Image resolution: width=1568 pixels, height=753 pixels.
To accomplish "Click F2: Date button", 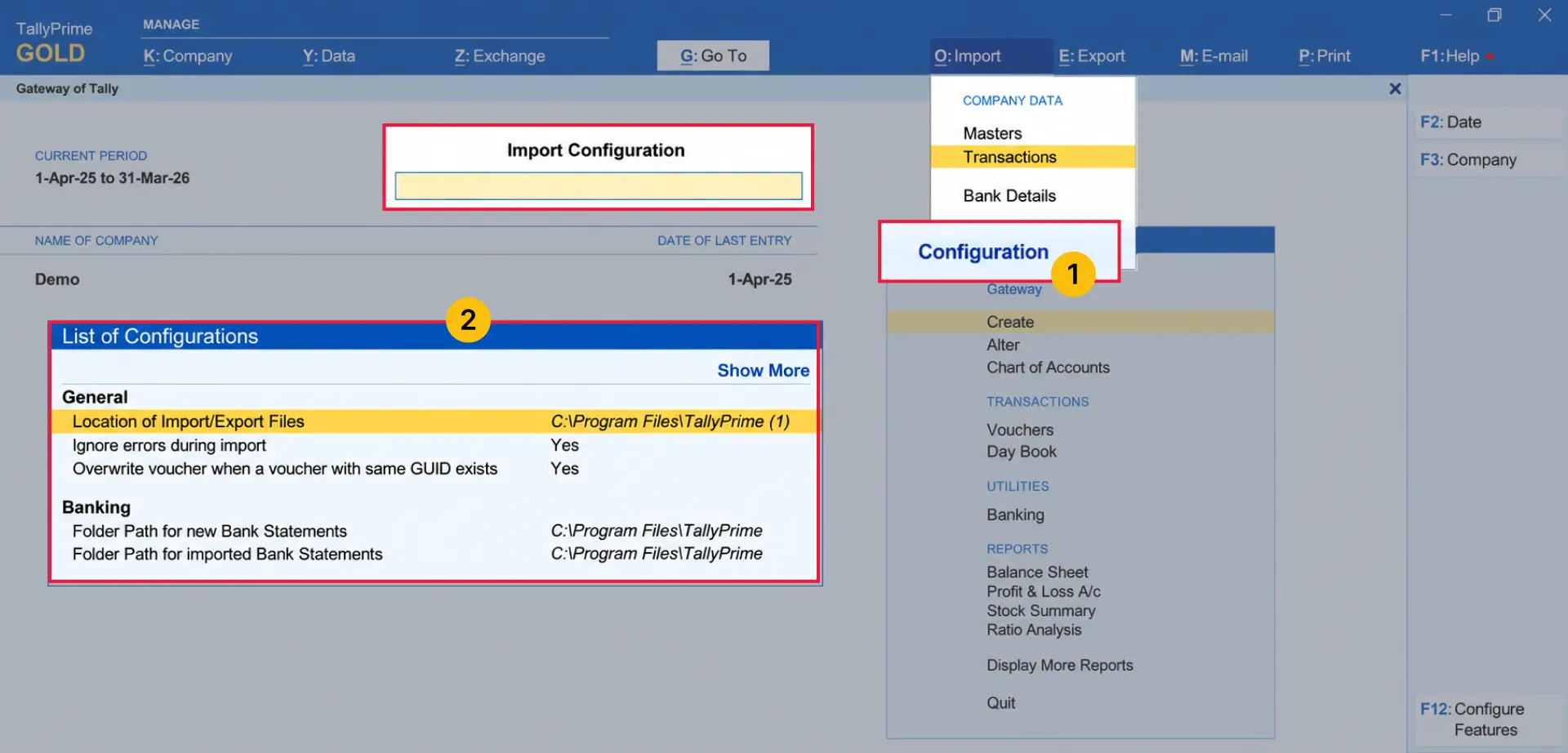I will coord(1486,123).
